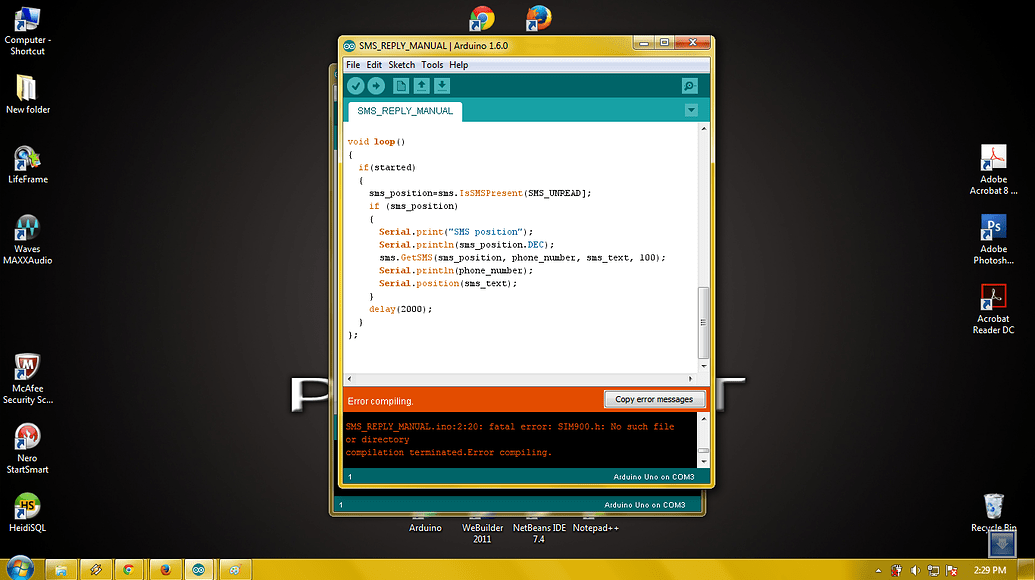Select the New folder desktop icon
Image resolution: width=1035 pixels, height=580 pixels.
click(x=28, y=94)
